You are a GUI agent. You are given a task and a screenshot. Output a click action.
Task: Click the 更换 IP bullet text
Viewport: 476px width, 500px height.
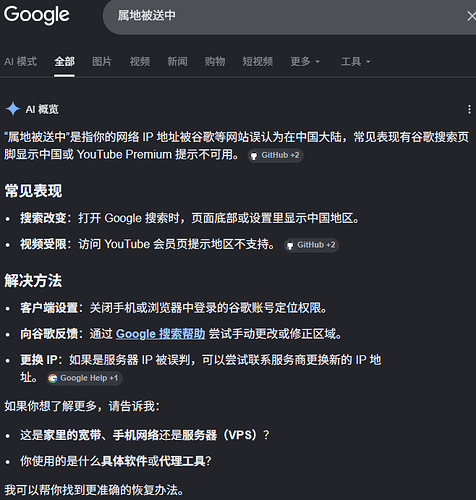[201, 369]
